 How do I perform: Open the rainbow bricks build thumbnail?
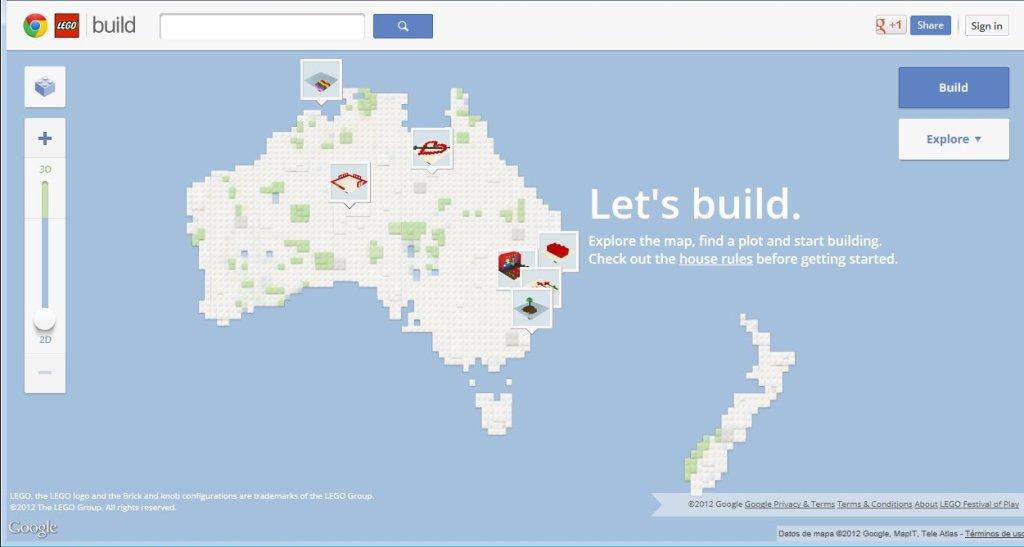point(321,80)
